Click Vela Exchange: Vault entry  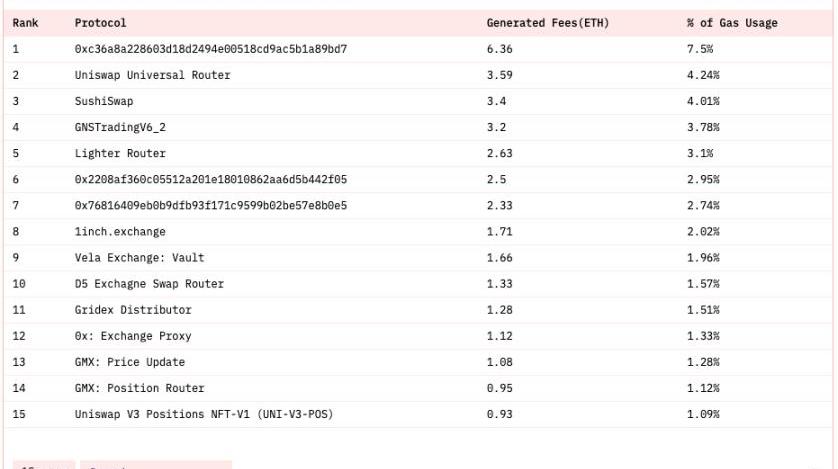click(139, 258)
